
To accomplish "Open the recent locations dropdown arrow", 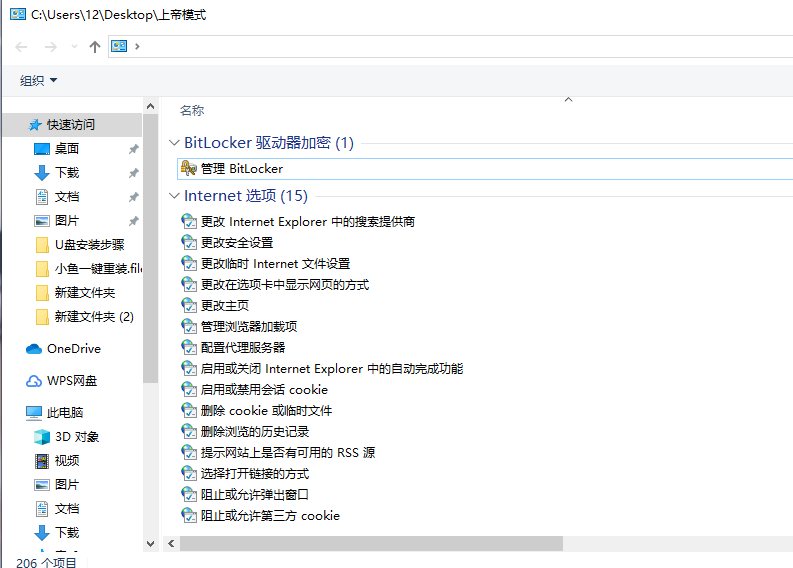I will pyautogui.click(x=74, y=47).
